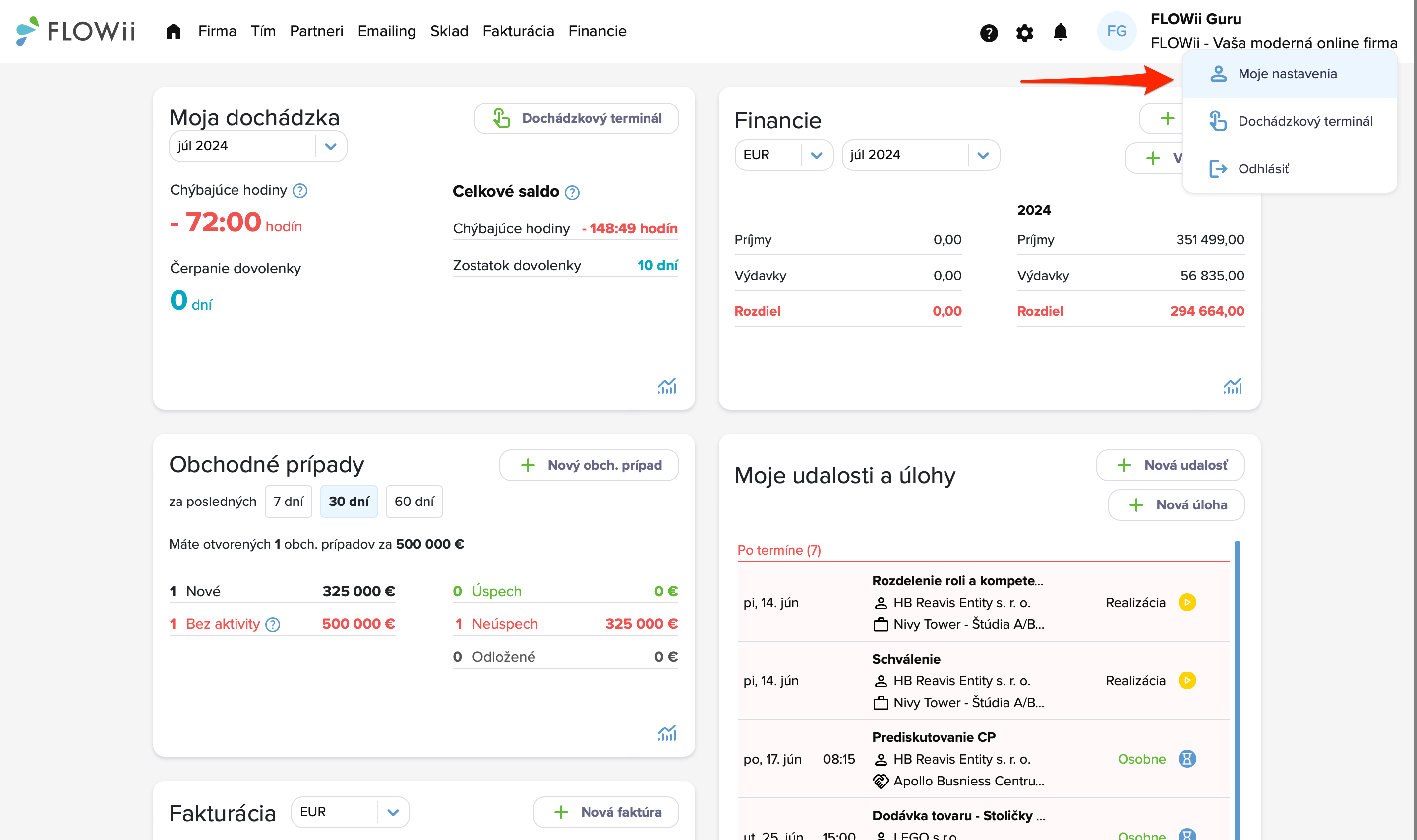
Task: Open the Fakturácia menu
Action: coord(518,31)
